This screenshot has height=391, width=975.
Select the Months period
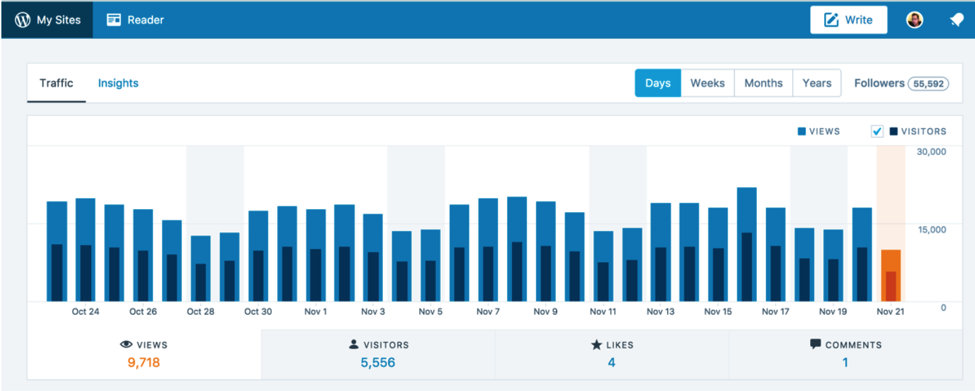pyautogui.click(x=764, y=83)
